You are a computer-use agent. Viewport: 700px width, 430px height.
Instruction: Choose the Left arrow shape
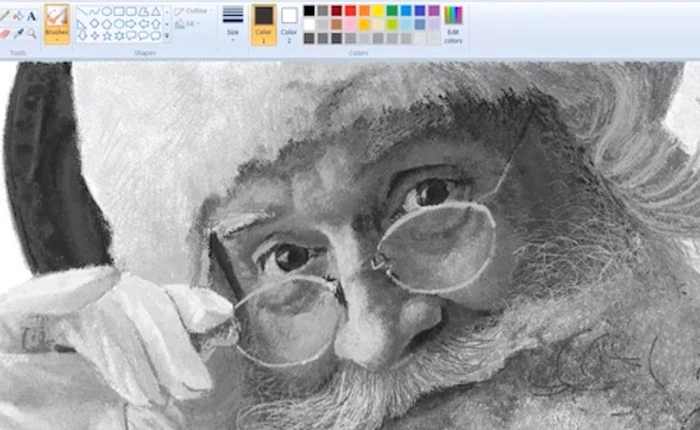pos(143,24)
